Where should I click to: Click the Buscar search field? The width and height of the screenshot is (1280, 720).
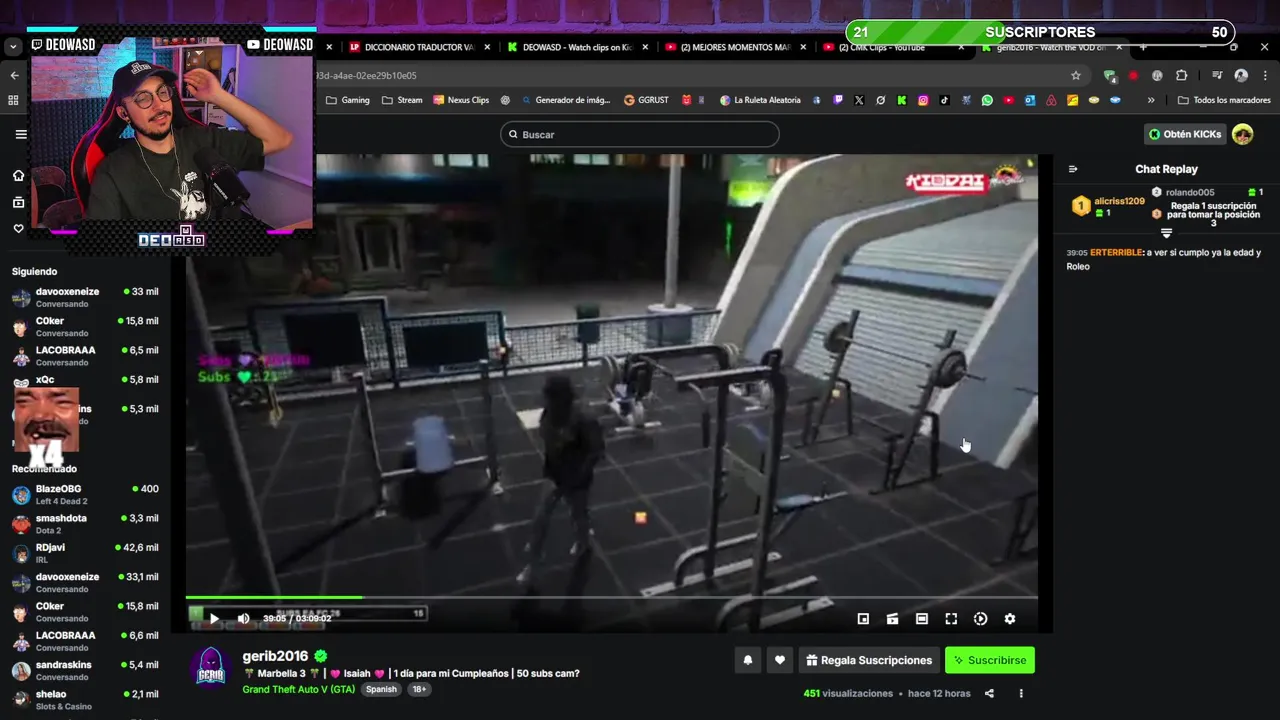640,134
